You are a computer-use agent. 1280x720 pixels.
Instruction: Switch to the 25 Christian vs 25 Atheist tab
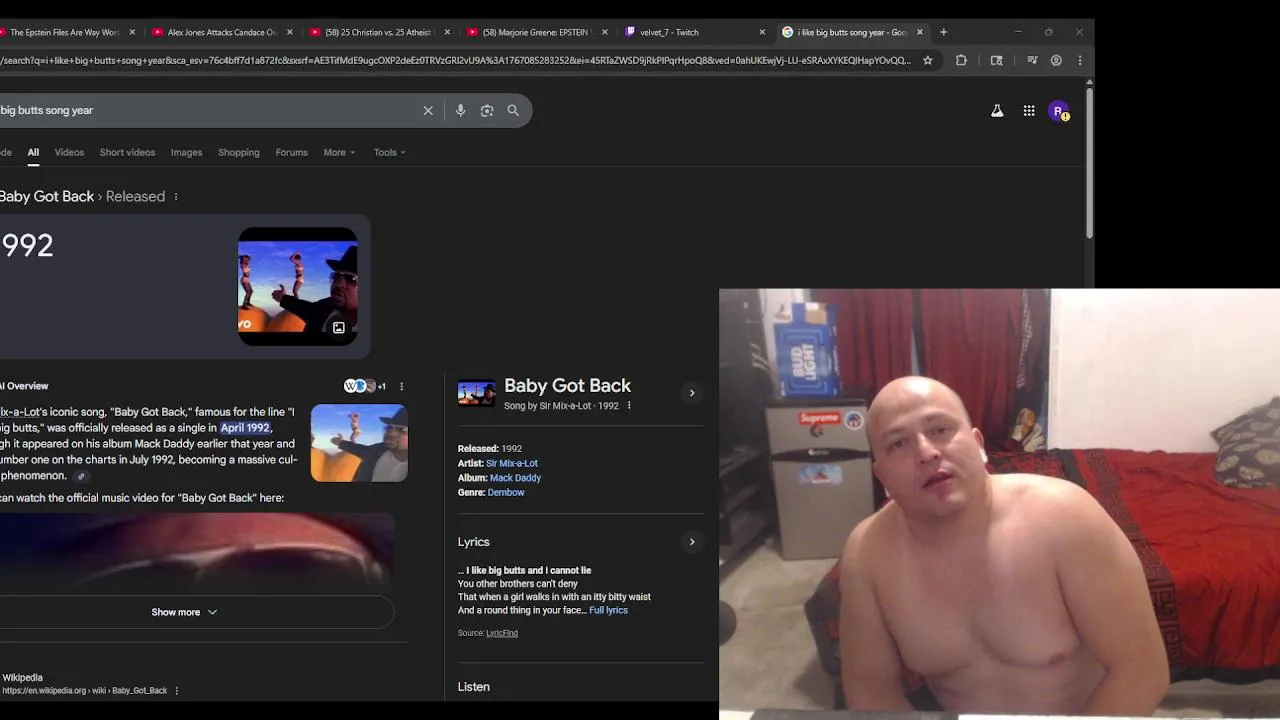378,32
